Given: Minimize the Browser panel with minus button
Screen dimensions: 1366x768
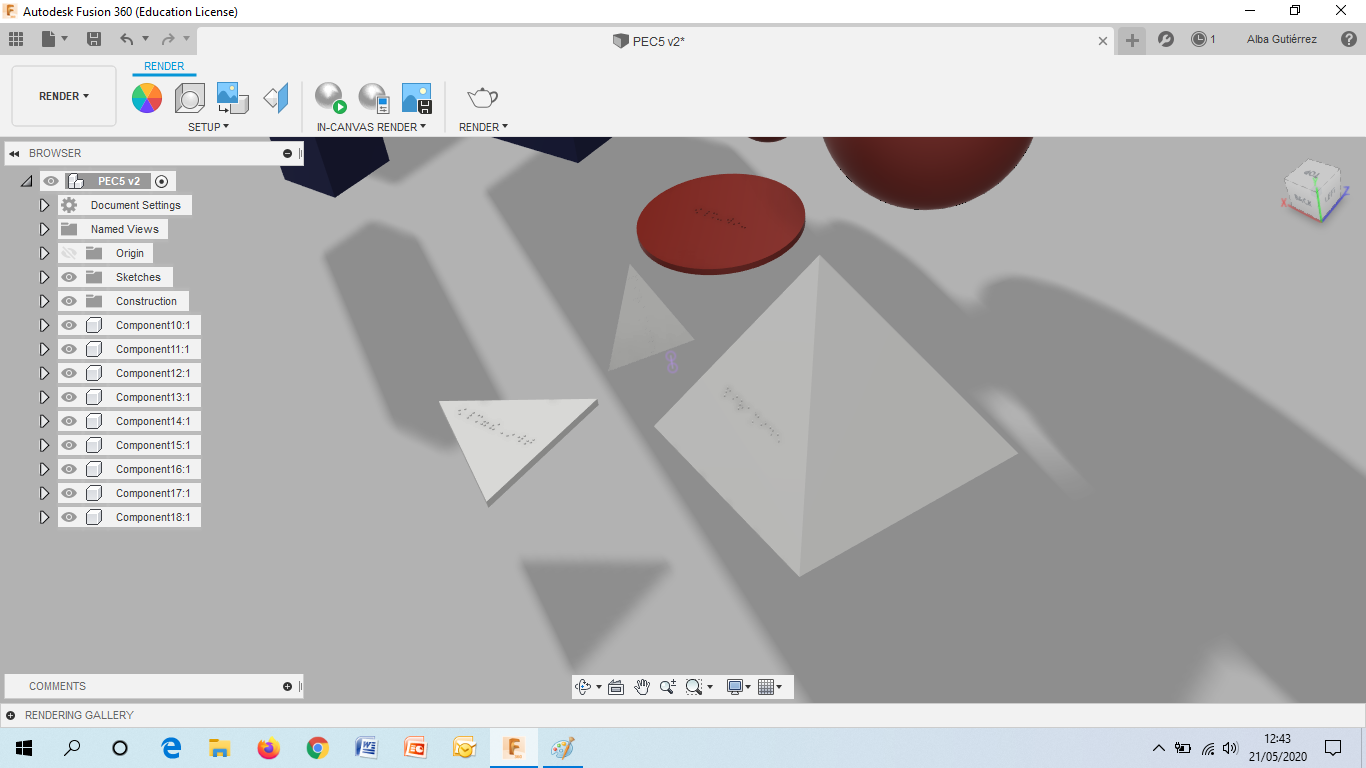Looking at the screenshot, I should (288, 154).
